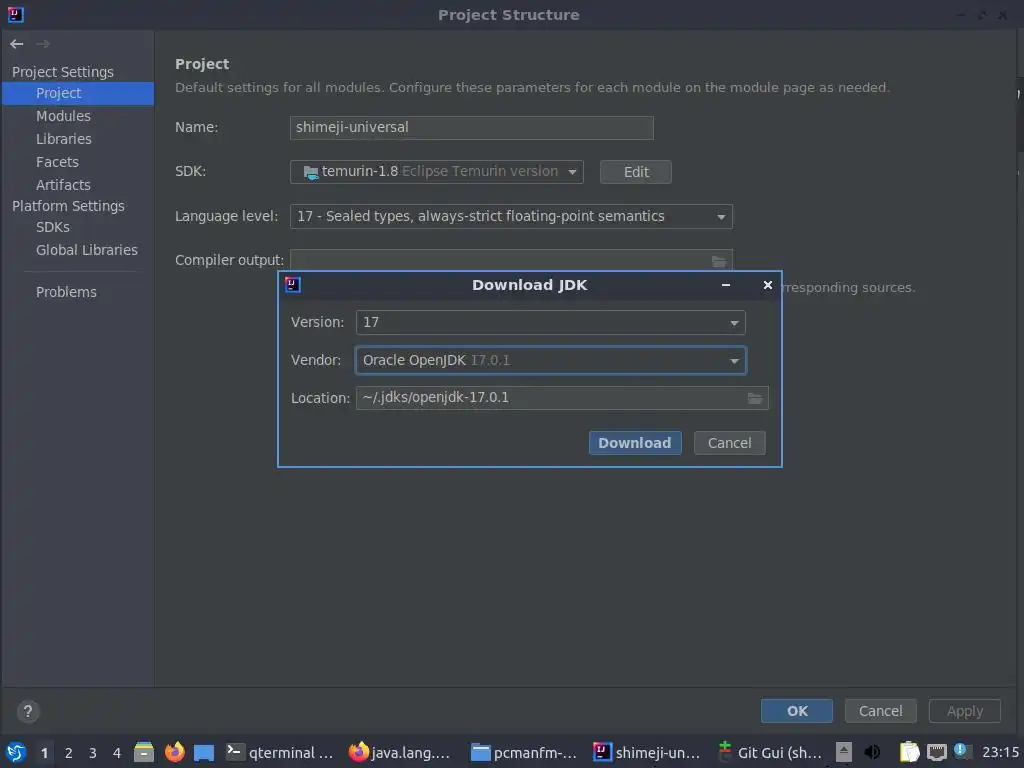Click the network monitor tray icon

[936, 752]
